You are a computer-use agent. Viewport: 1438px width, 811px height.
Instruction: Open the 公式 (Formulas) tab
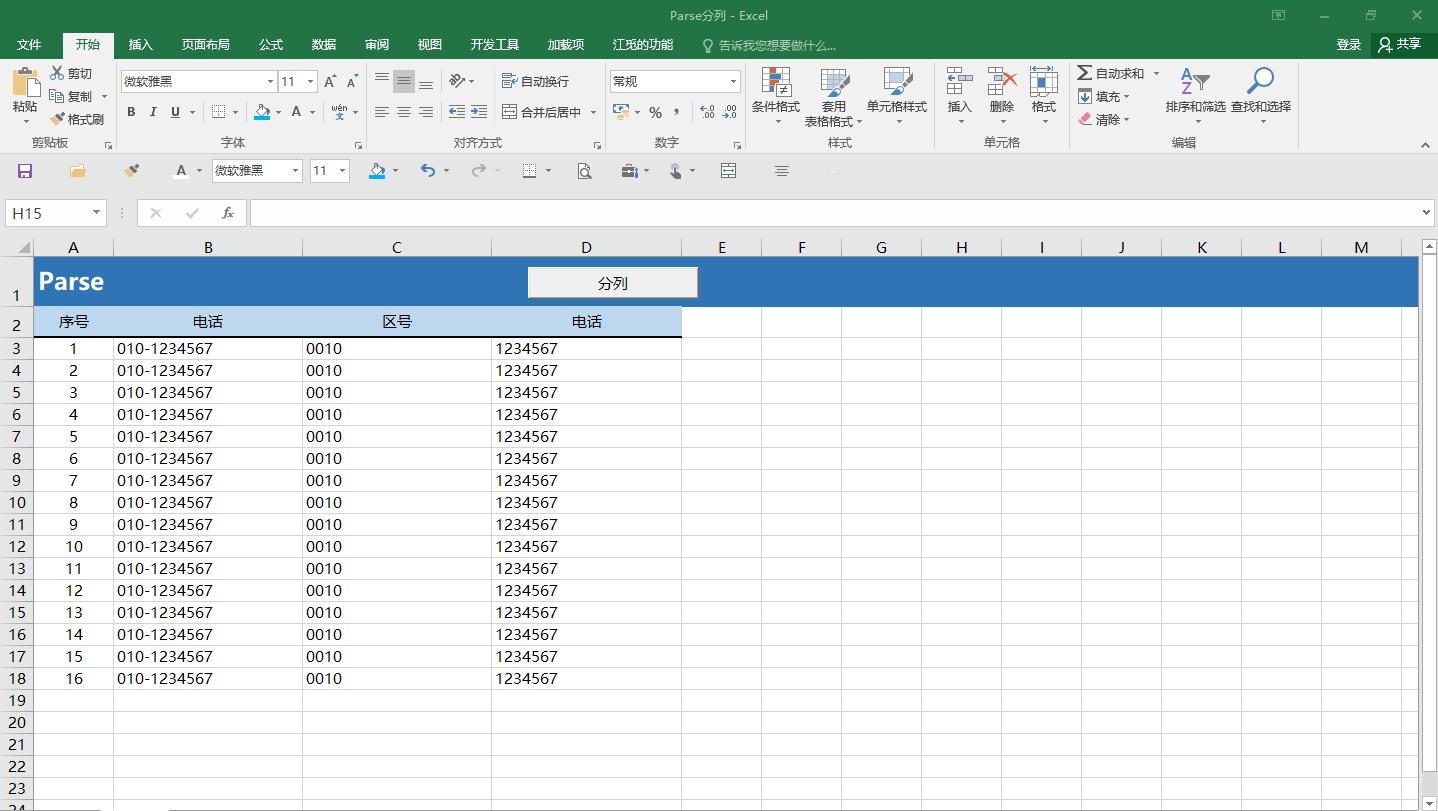coord(271,45)
